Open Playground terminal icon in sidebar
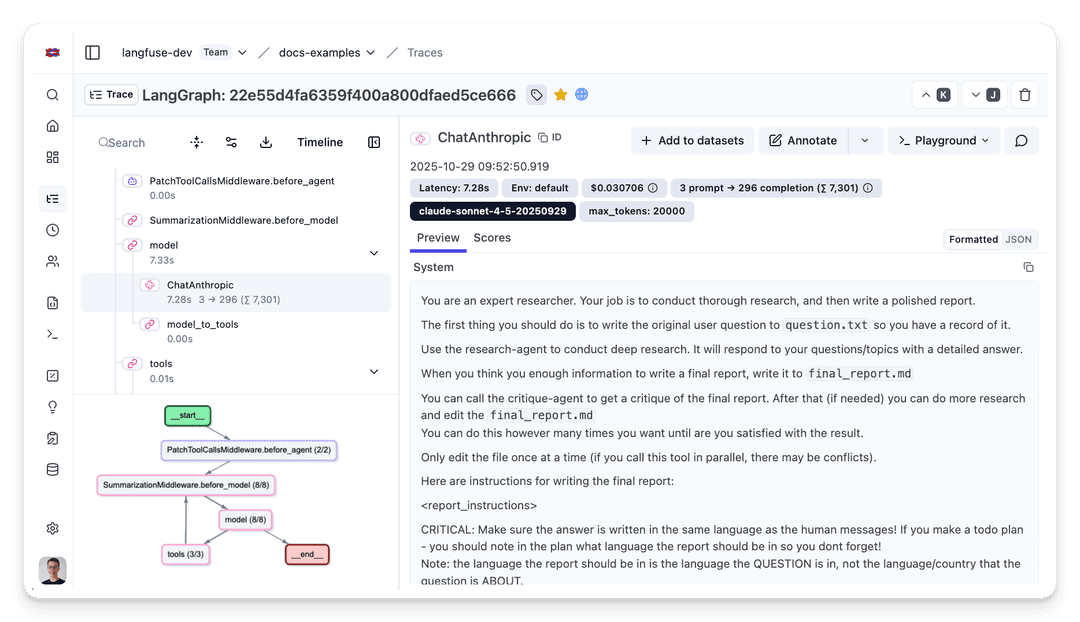 (52, 334)
